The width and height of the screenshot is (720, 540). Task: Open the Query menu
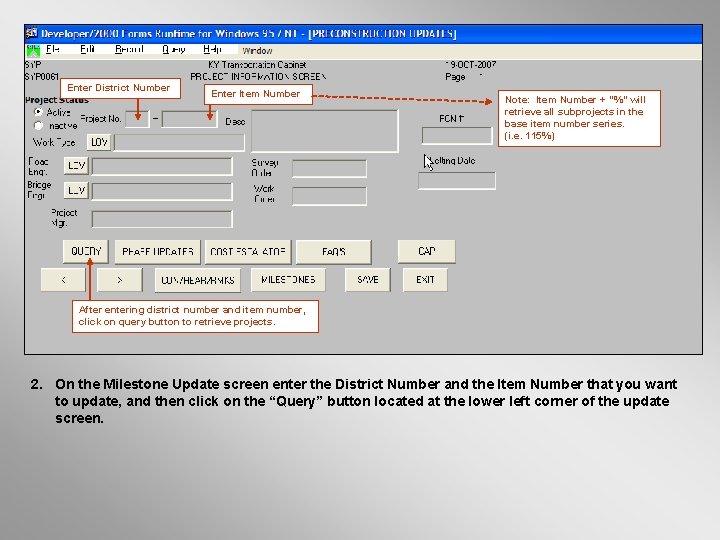click(x=174, y=49)
